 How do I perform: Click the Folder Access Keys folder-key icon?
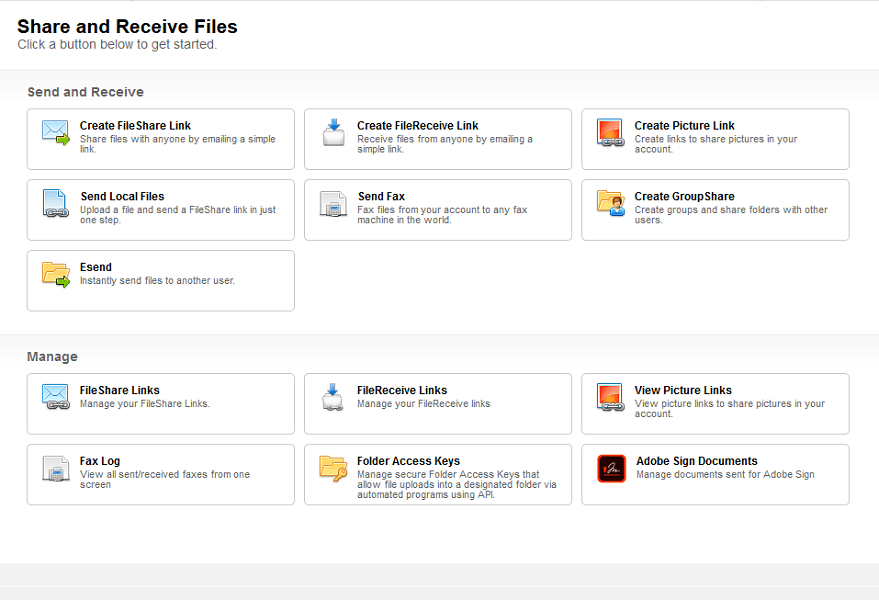[334, 468]
